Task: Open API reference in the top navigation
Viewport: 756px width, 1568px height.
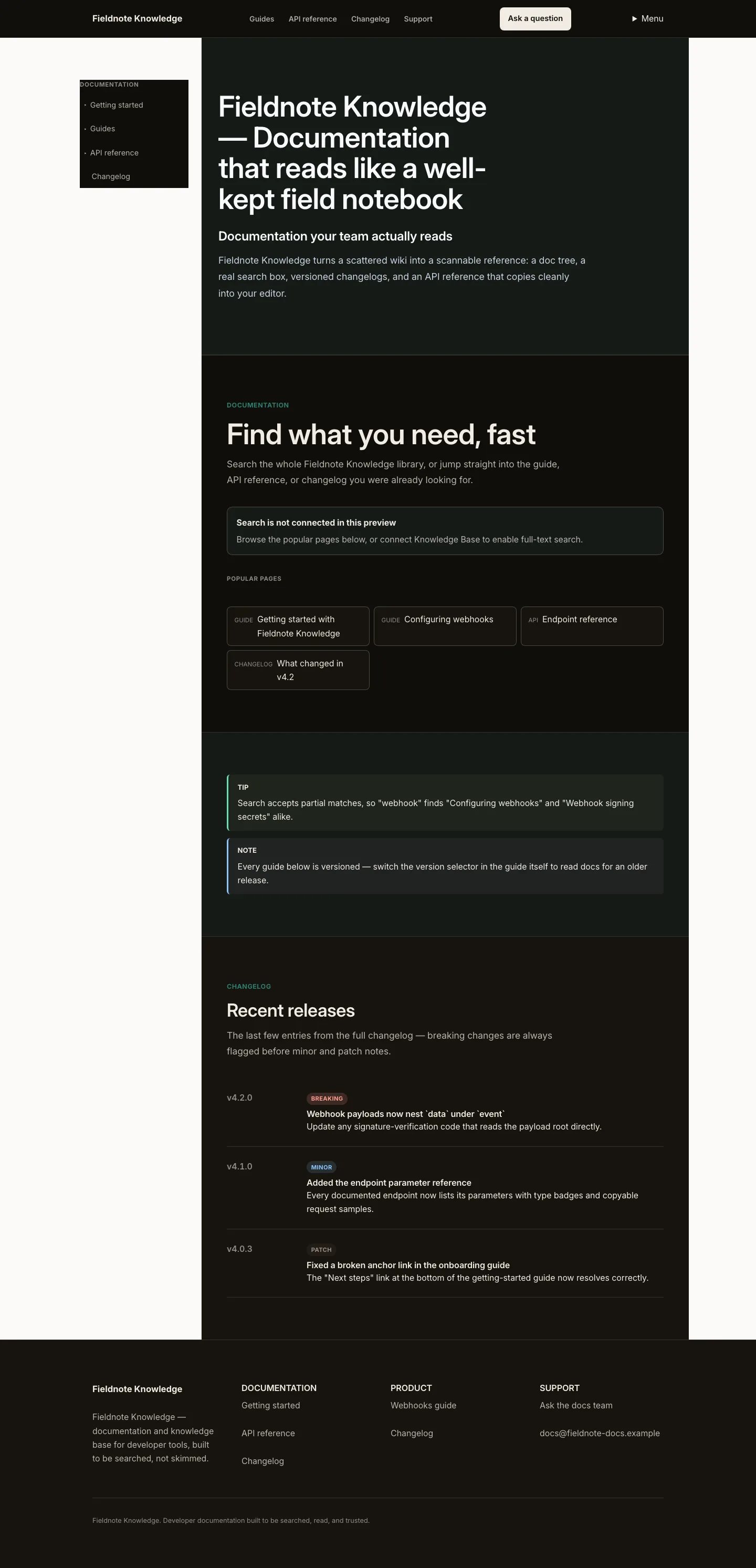Action: [x=312, y=19]
